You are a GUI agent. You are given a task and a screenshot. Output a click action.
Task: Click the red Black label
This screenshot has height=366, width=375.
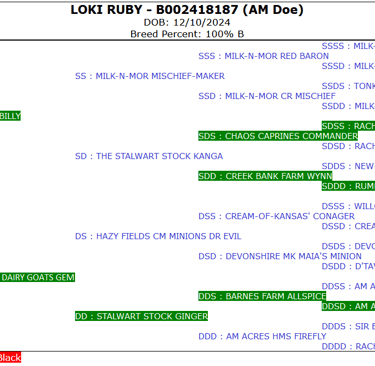(10, 358)
